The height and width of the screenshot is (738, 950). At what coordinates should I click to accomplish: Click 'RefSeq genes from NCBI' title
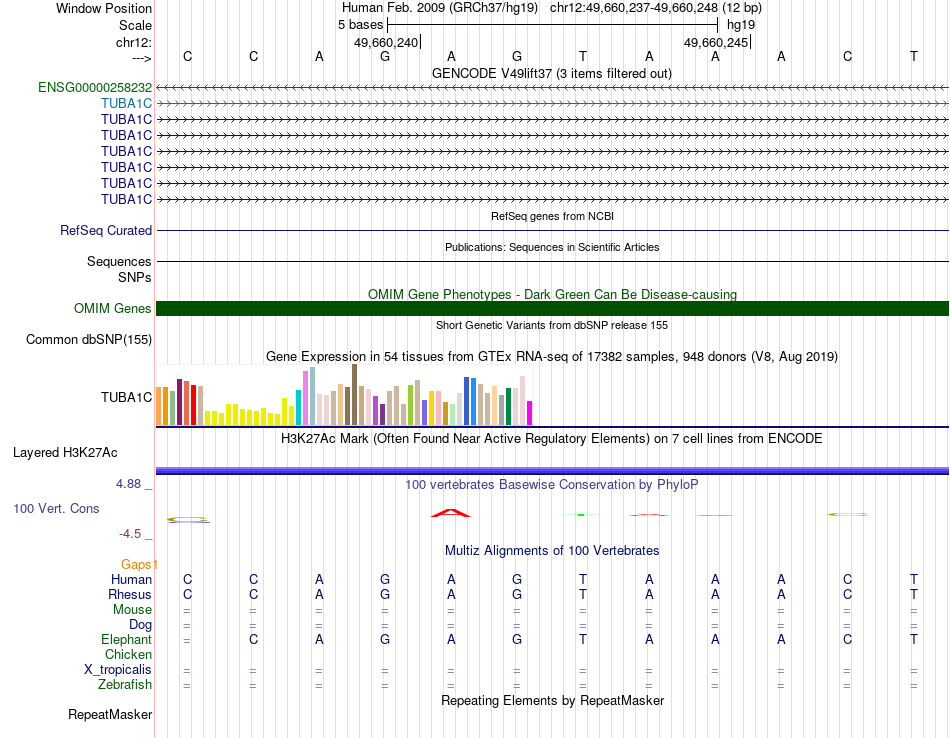(x=552, y=216)
